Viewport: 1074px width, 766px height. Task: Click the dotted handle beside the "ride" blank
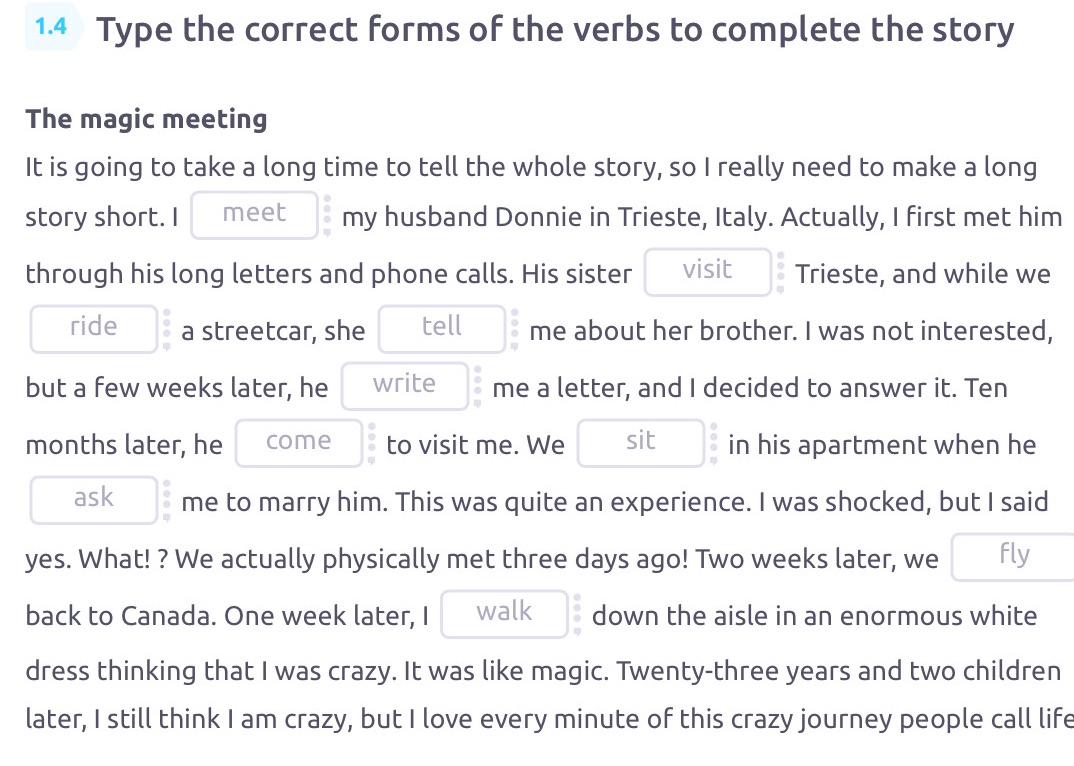(165, 328)
